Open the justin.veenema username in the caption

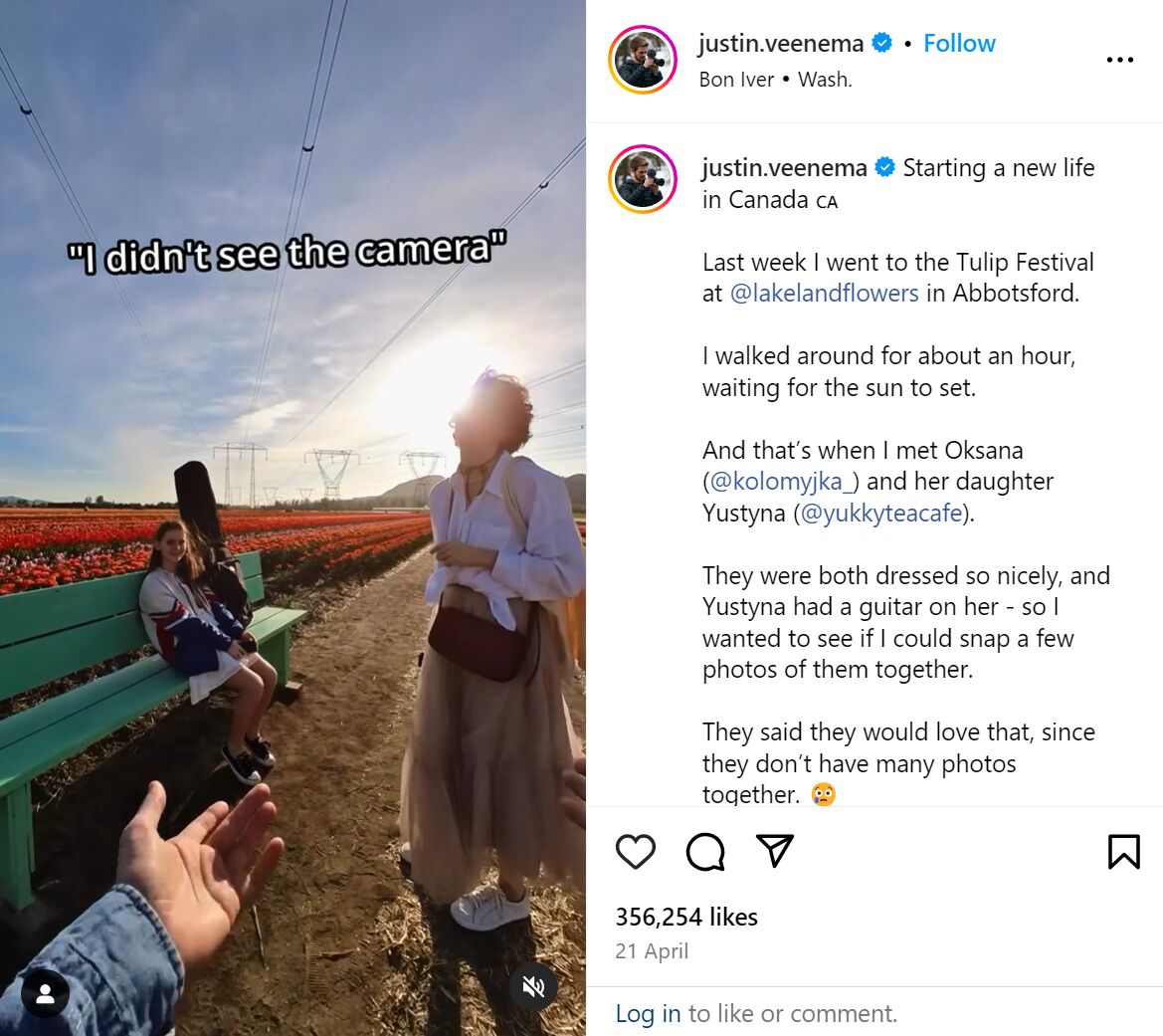[x=784, y=168]
